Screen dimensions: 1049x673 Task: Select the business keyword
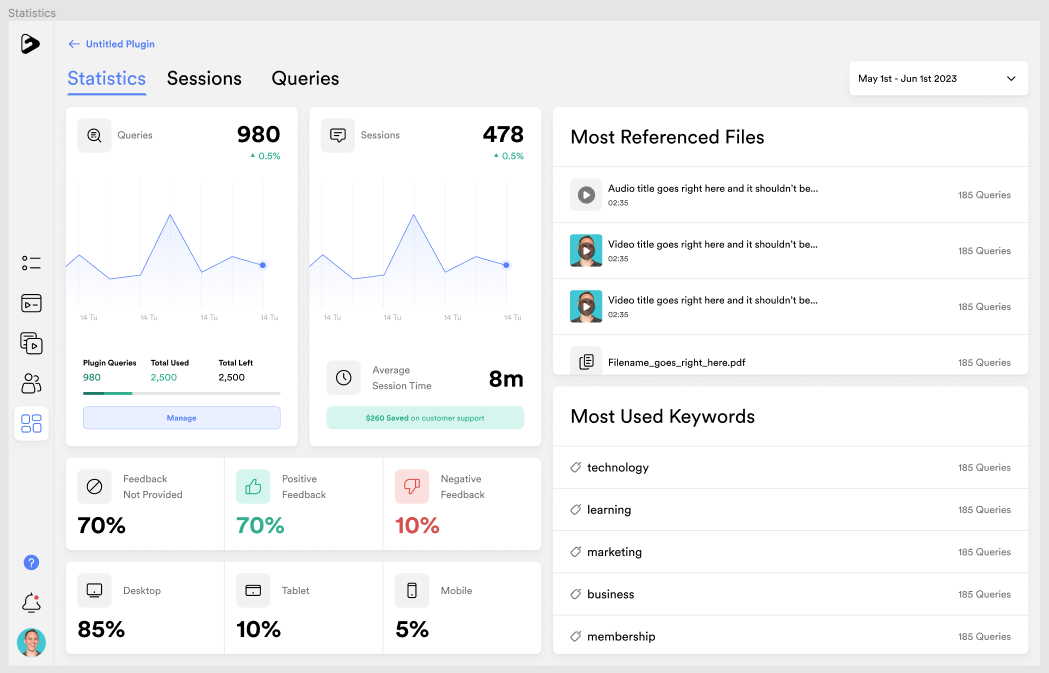point(610,594)
